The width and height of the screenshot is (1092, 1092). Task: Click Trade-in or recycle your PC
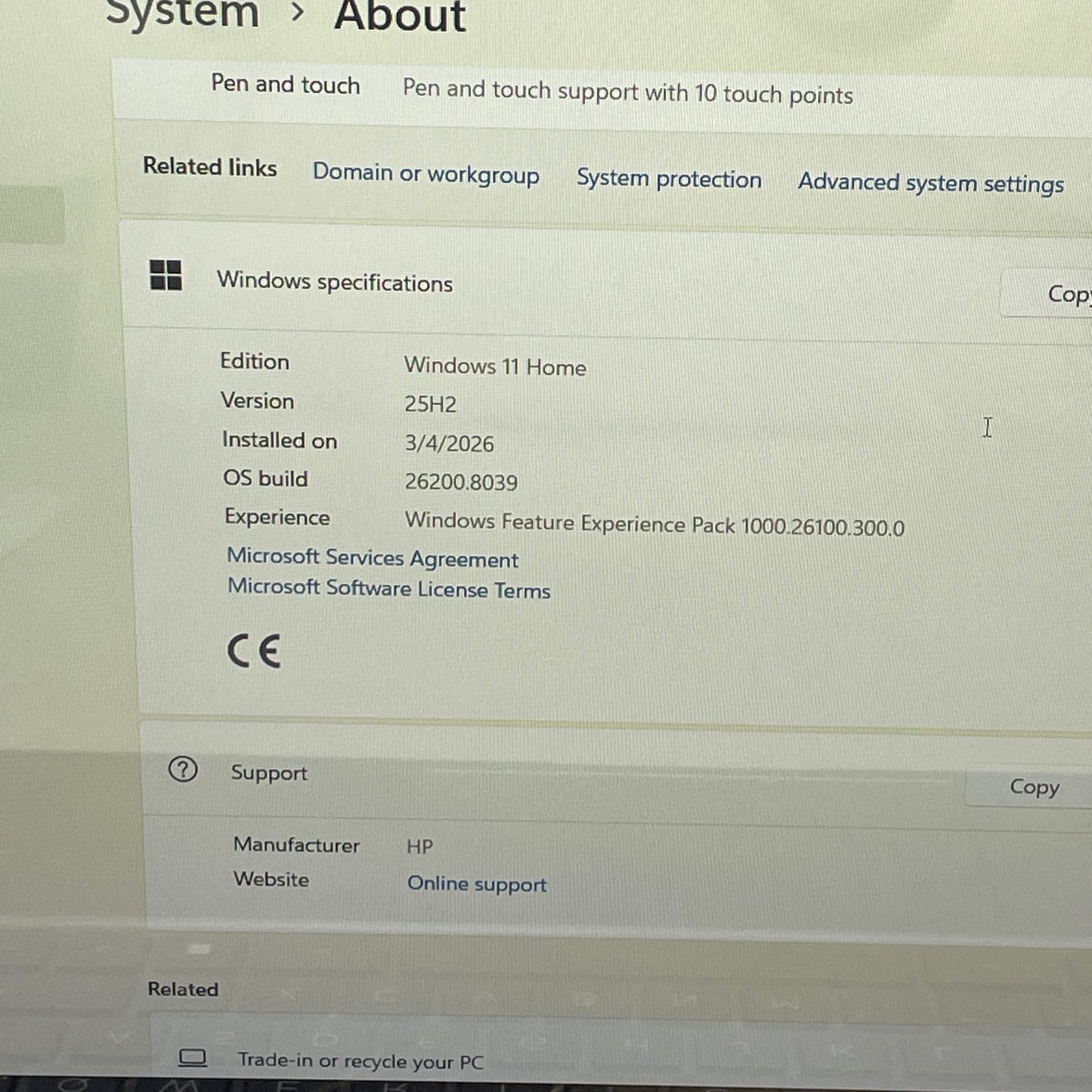click(x=361, y=1060)
